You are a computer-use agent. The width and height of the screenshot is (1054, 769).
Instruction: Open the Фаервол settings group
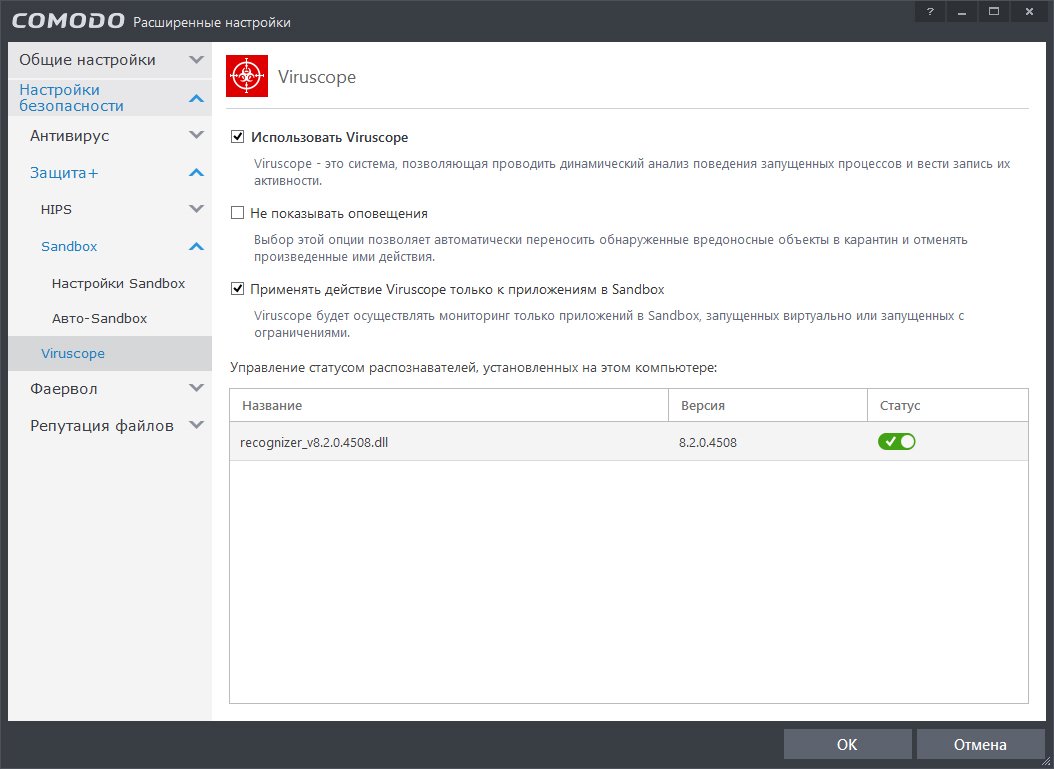[x=110, y=389]
